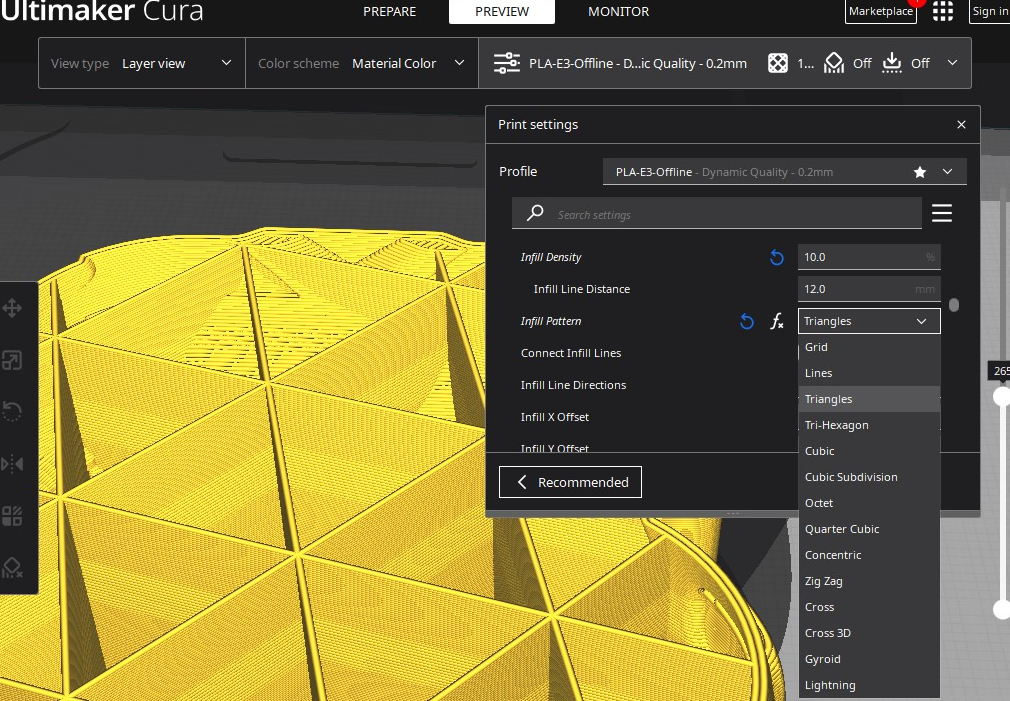
Task: Switch to the PREPARE tab
Action: [x=389, y=12]
